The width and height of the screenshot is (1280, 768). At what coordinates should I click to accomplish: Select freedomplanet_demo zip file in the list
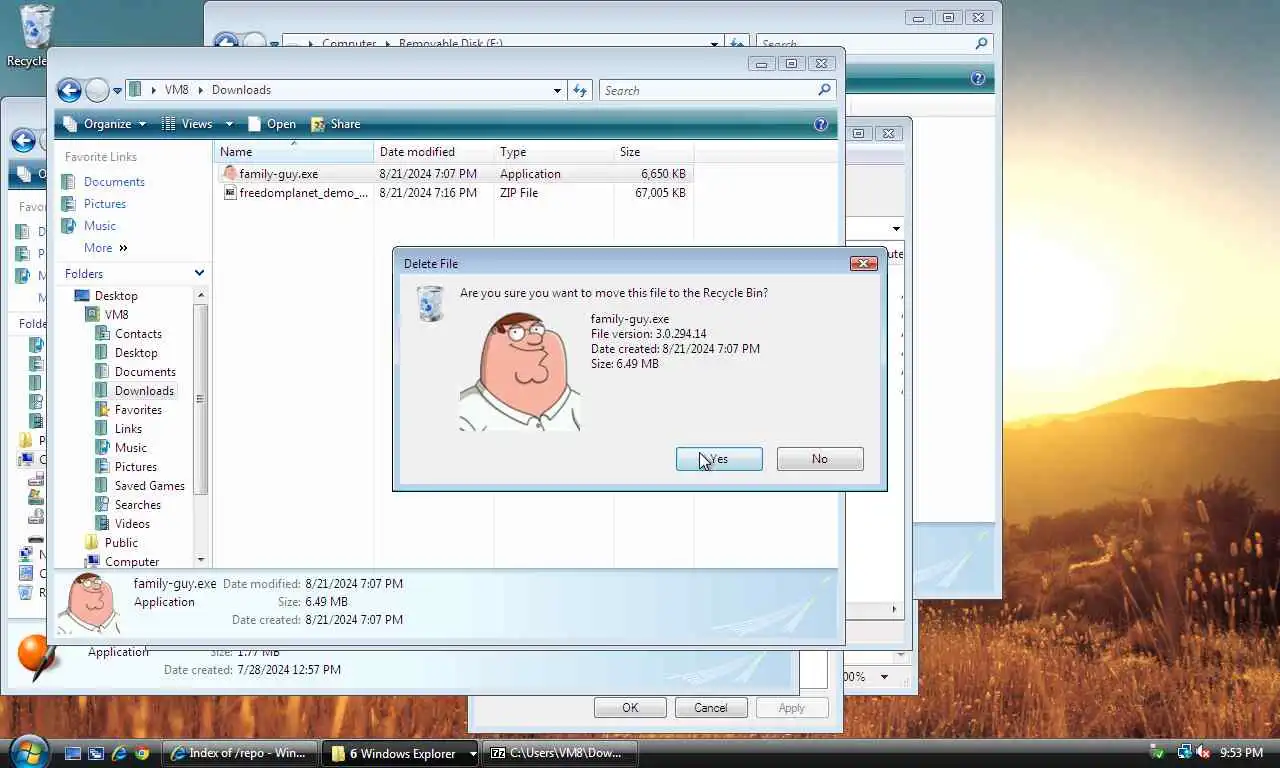(x=455, y=193)
